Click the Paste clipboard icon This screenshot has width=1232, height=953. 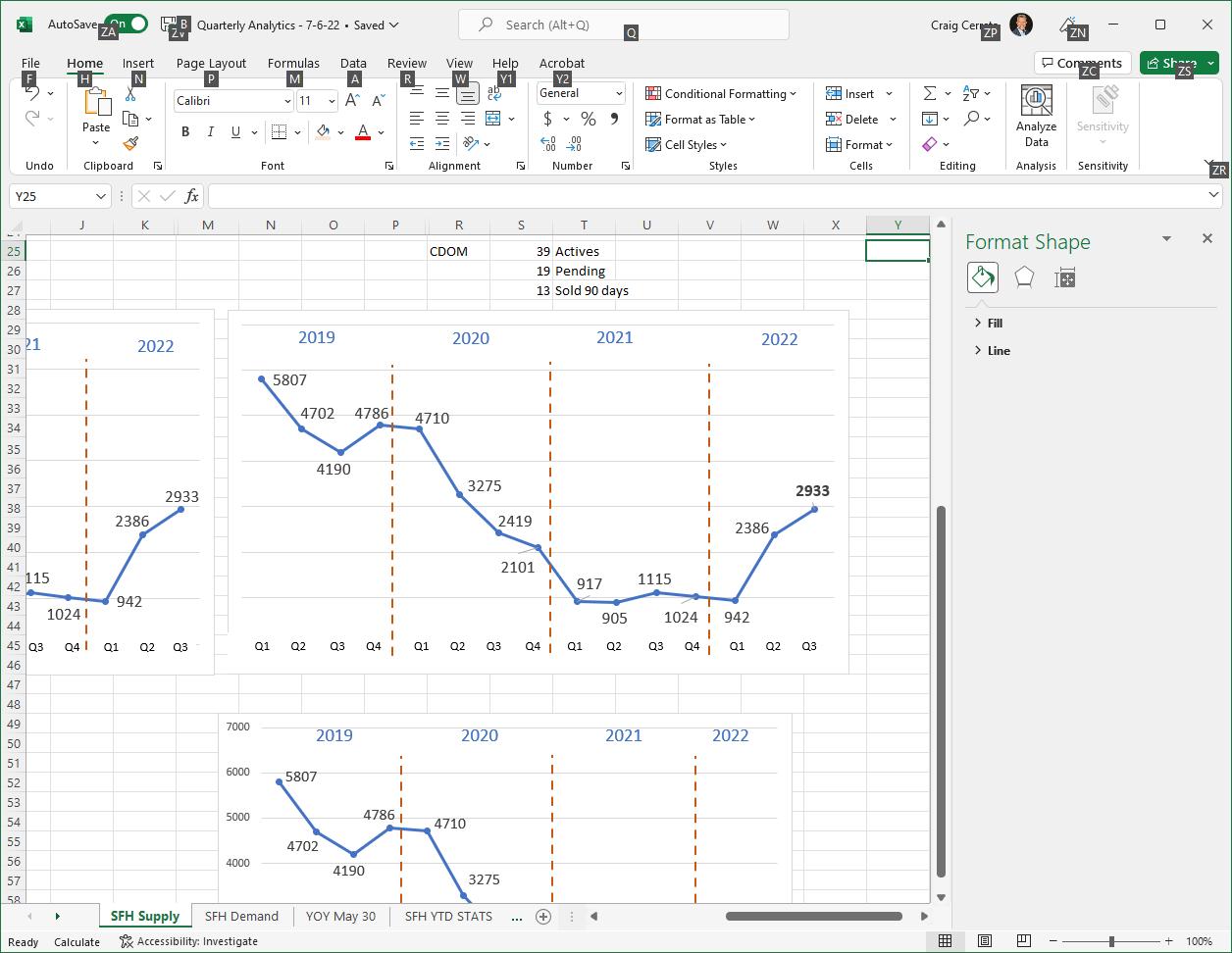coord(96,102)
